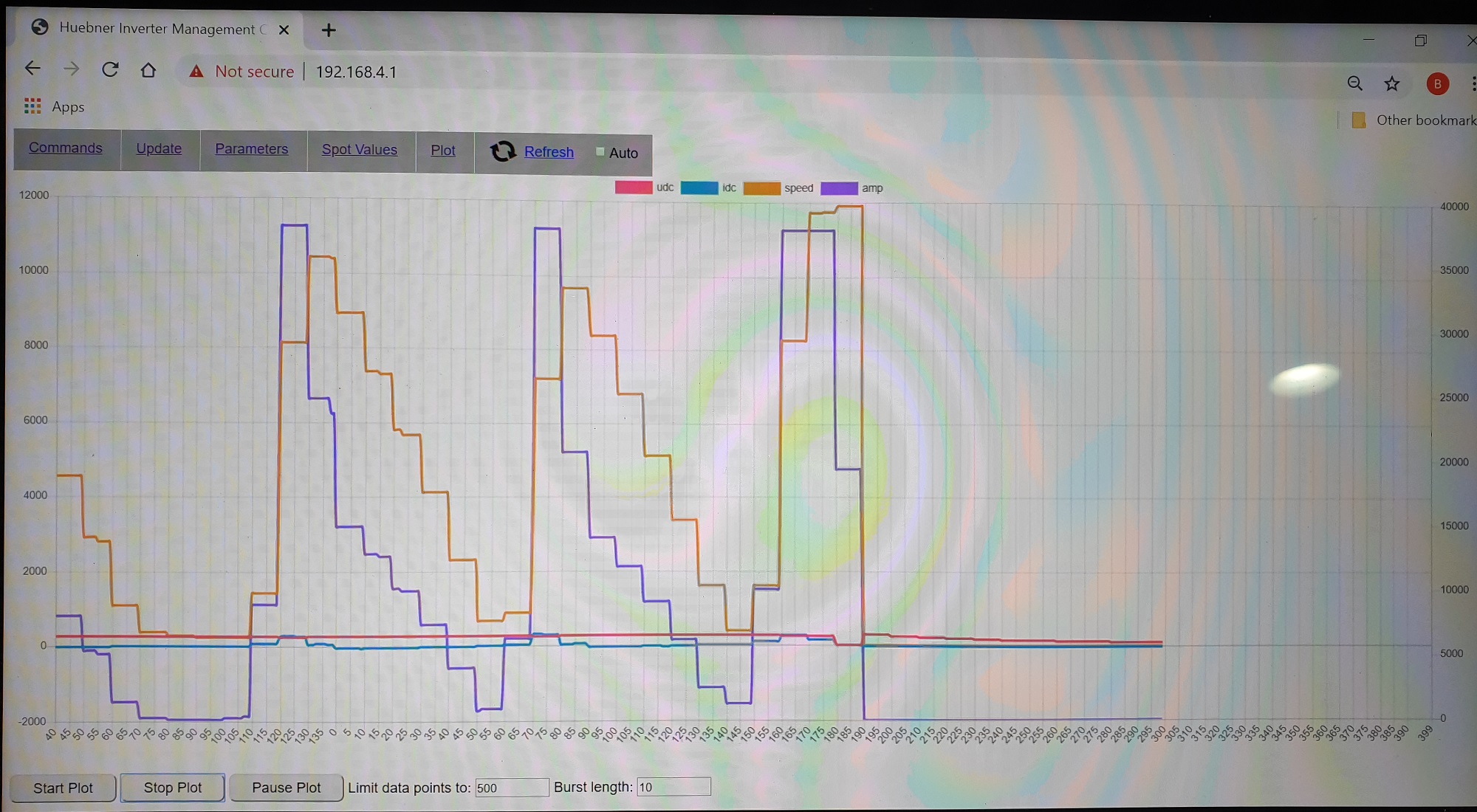The width and height of the screenshot is (1477, 812).
Task: Reload the page with the reload icon
Action: pos(110,69)
